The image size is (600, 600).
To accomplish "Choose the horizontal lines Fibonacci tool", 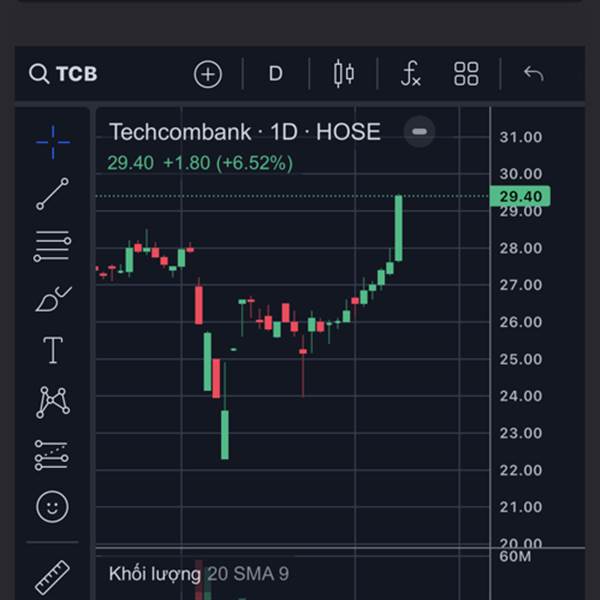I will click(52, 246).
